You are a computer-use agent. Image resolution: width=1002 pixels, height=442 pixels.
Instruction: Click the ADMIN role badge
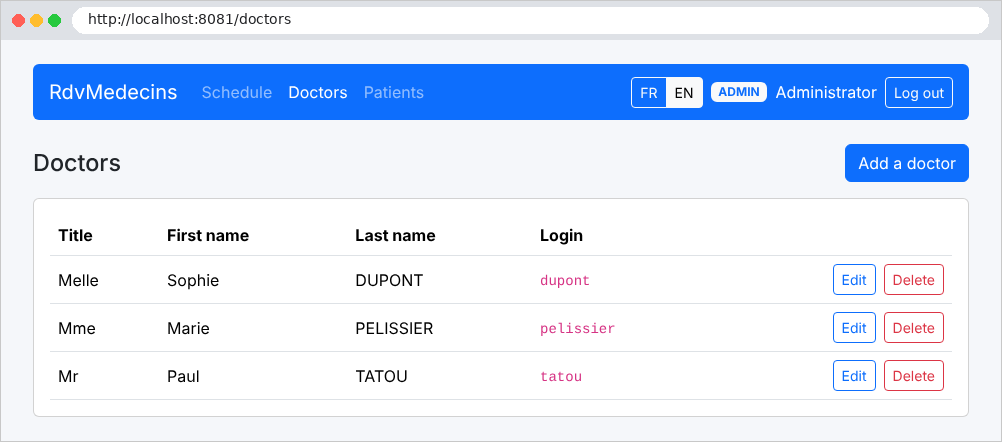pos(739,92)
